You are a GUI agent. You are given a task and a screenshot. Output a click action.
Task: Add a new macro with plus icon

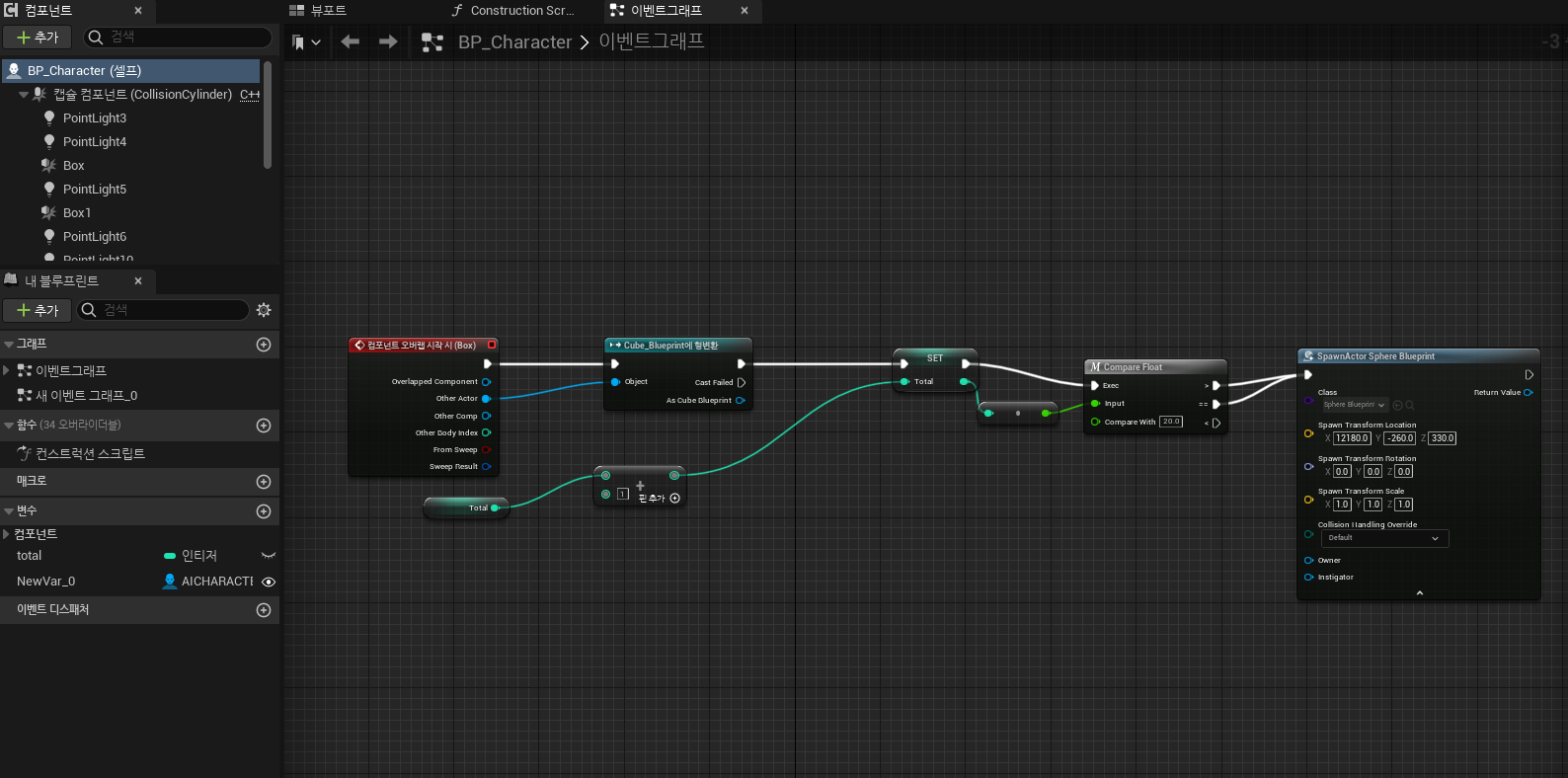(x=264, y=482)
